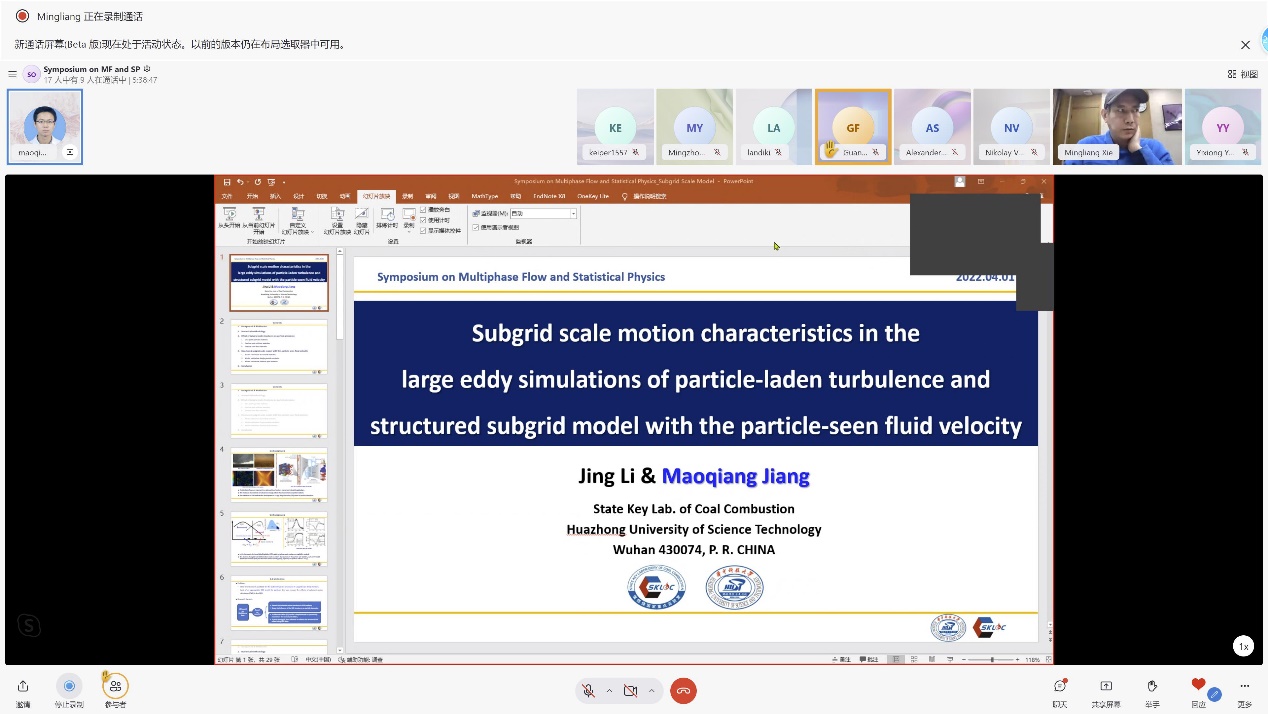
Task: Open the More options ellipsis menu
Action: (1245, 686)
